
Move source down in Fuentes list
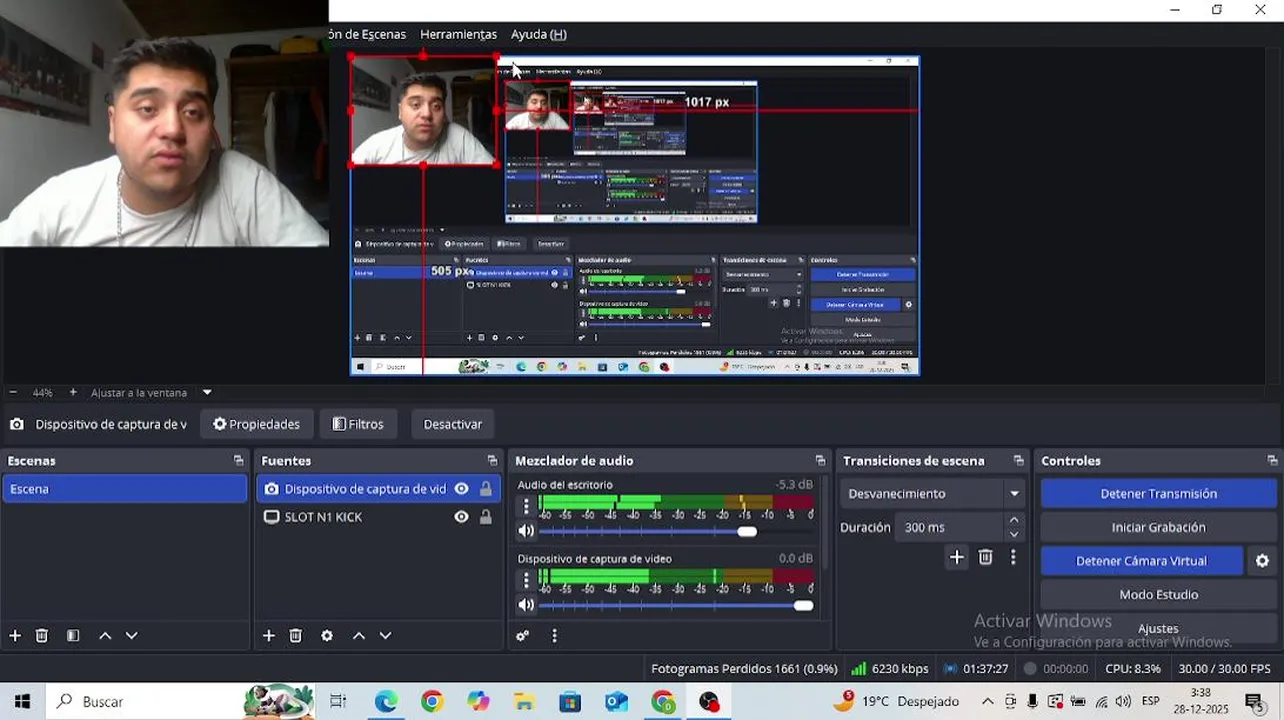point(385,636)
